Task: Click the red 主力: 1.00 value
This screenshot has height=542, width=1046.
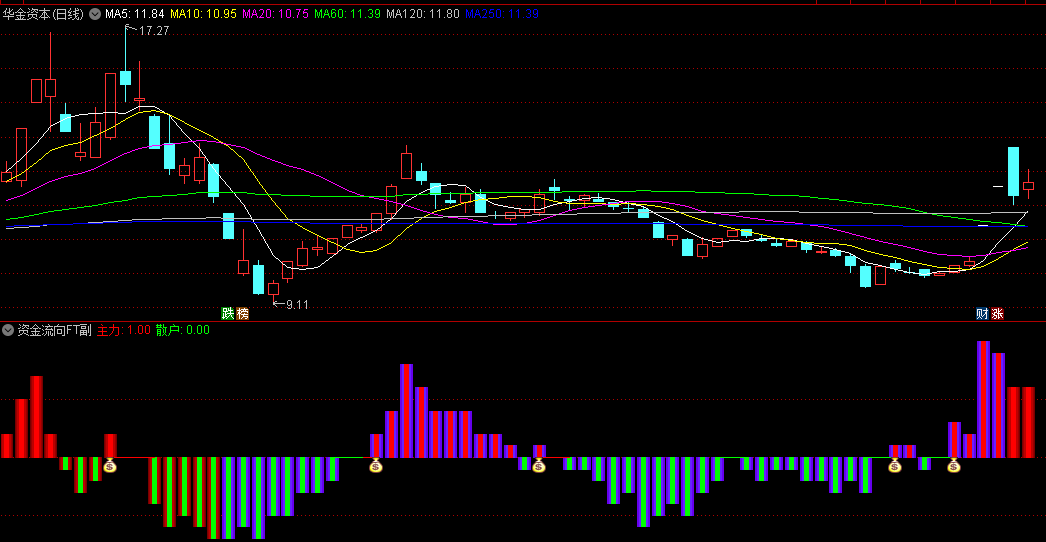Action: point(124,330)
